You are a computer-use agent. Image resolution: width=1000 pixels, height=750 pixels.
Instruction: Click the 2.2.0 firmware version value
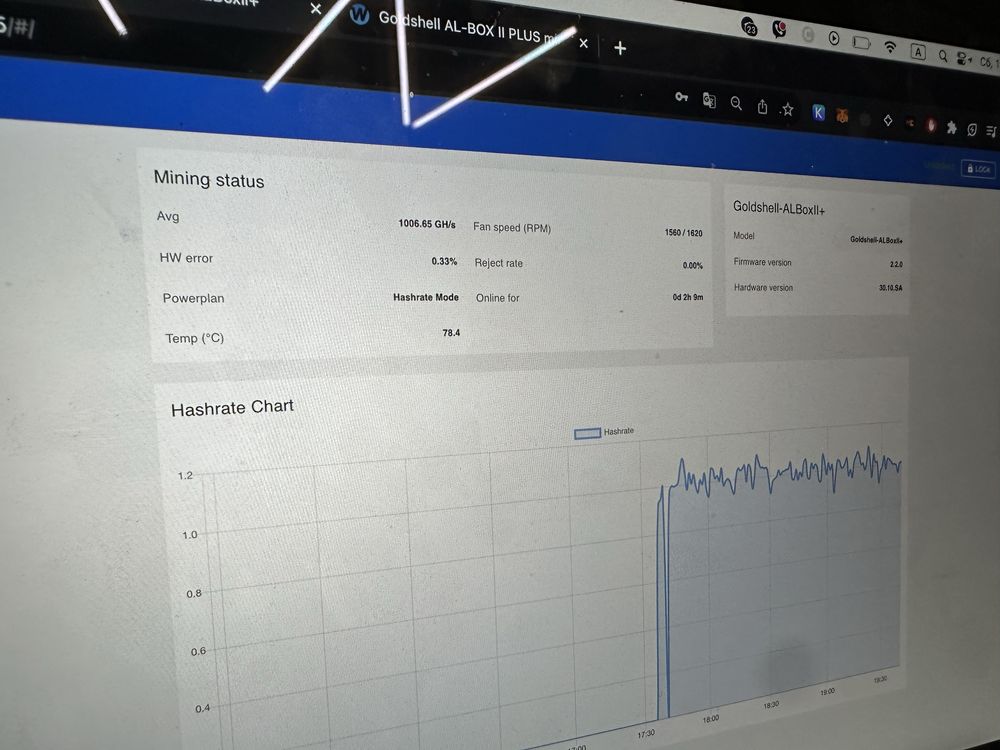[896, 264]
